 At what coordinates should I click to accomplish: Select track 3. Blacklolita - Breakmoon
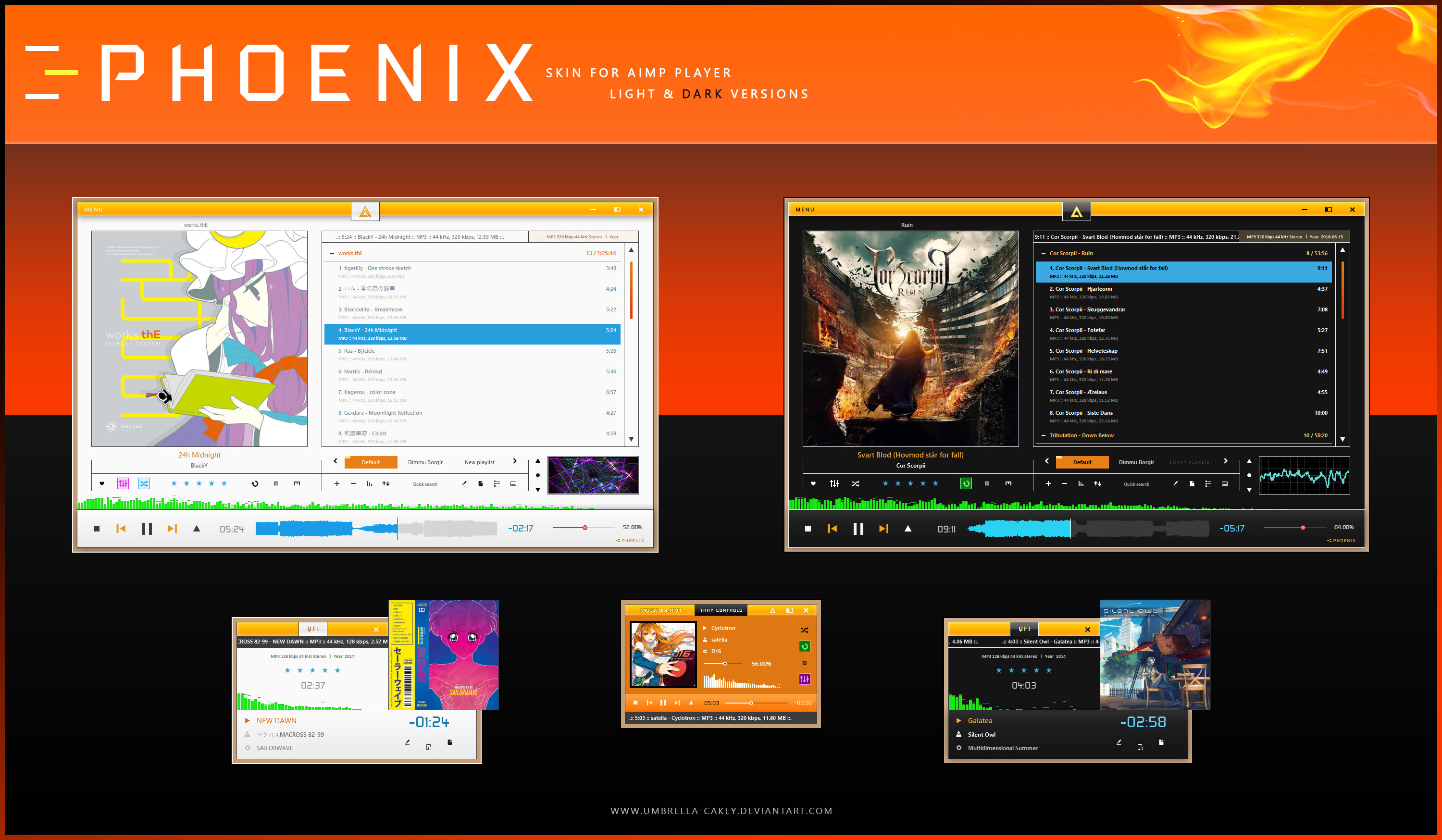(x=472, y=314)
